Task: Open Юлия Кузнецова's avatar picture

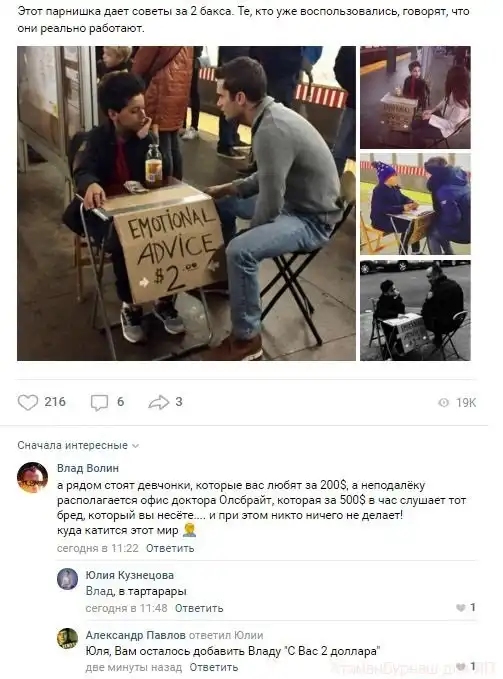Action: click(68, 579)
